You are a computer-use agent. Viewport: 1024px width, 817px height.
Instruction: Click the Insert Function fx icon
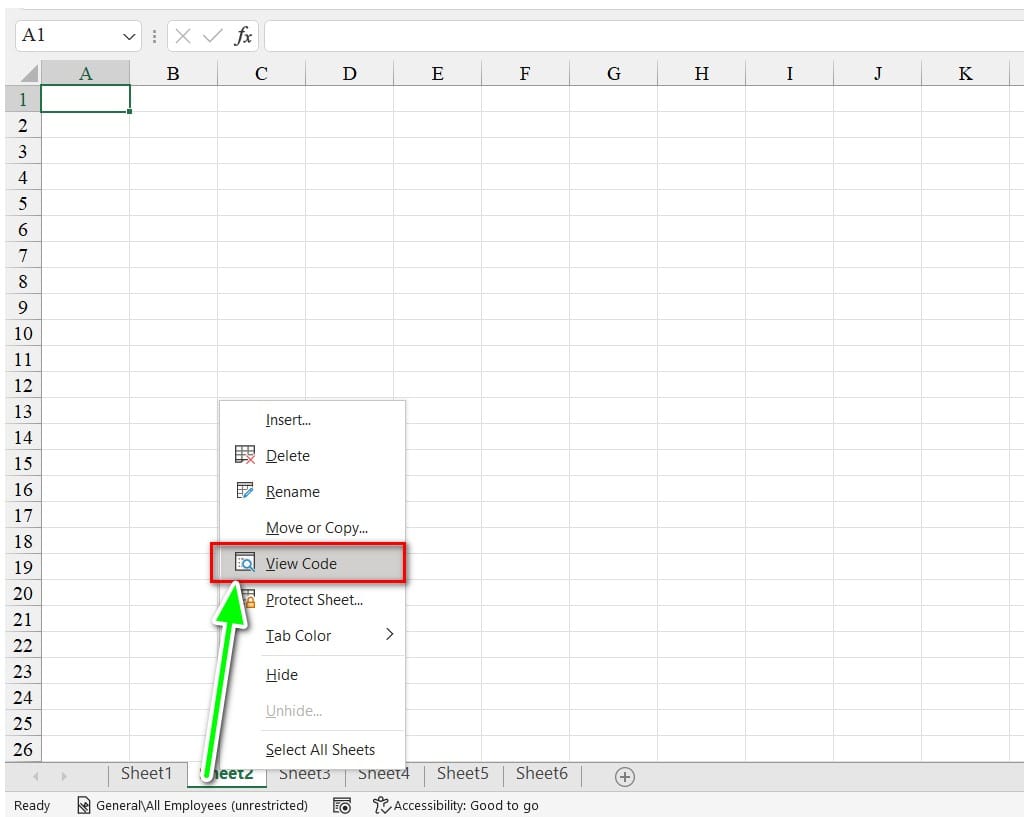pos(243,36)
